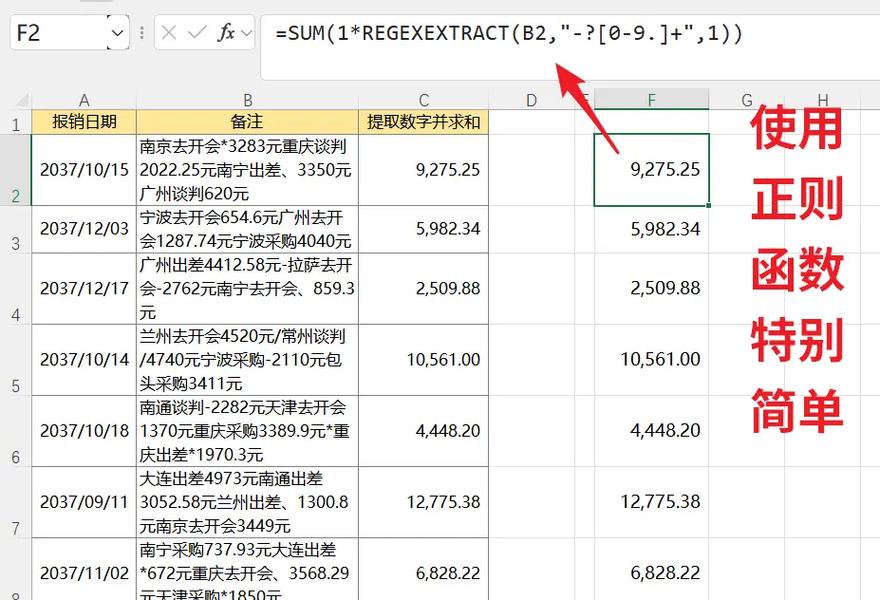Select column F value 6,828.22
Screen dimensions: 880x600
click(x=652, y=569)
